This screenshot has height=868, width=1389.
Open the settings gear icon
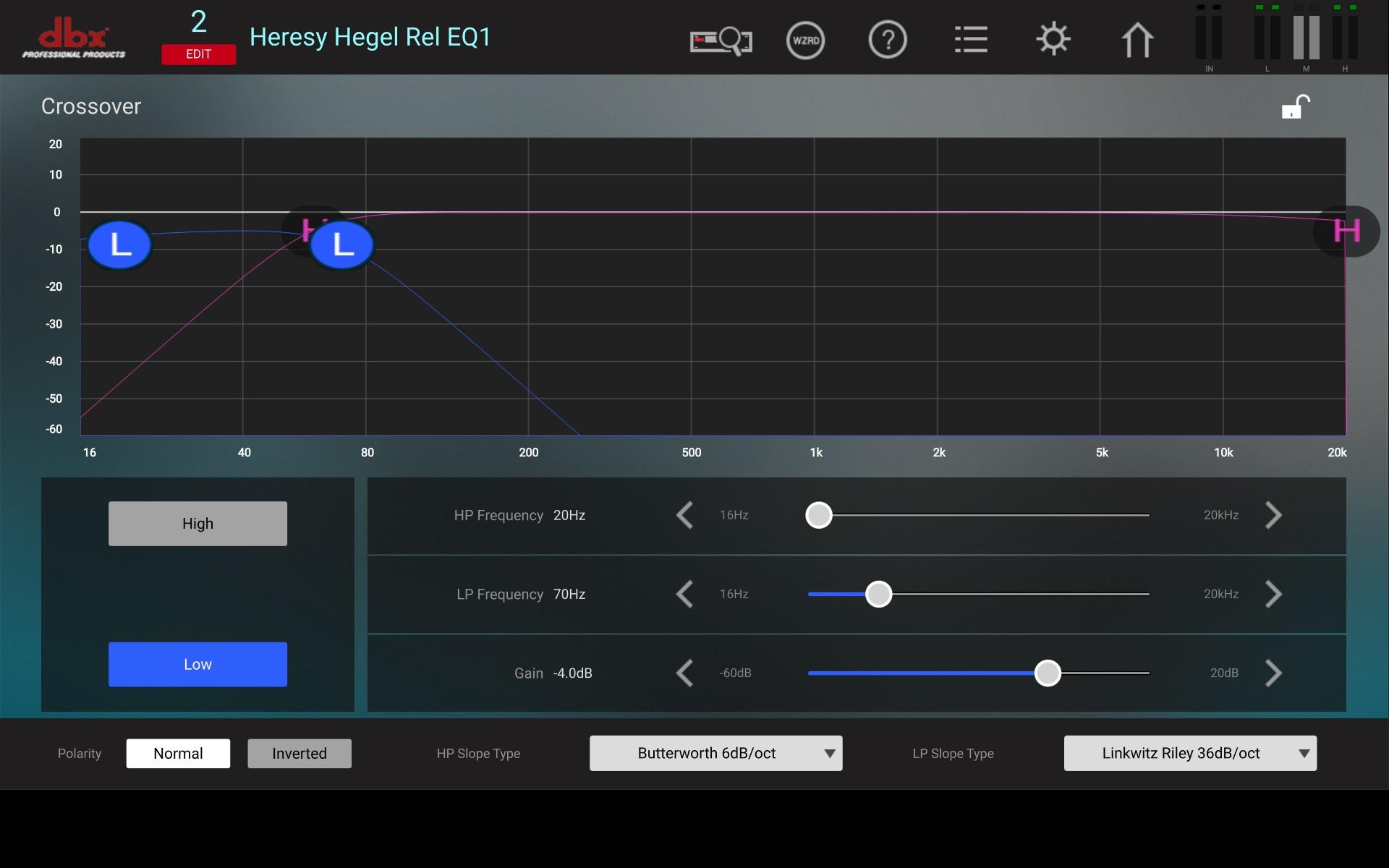[x=1053, y=40]
